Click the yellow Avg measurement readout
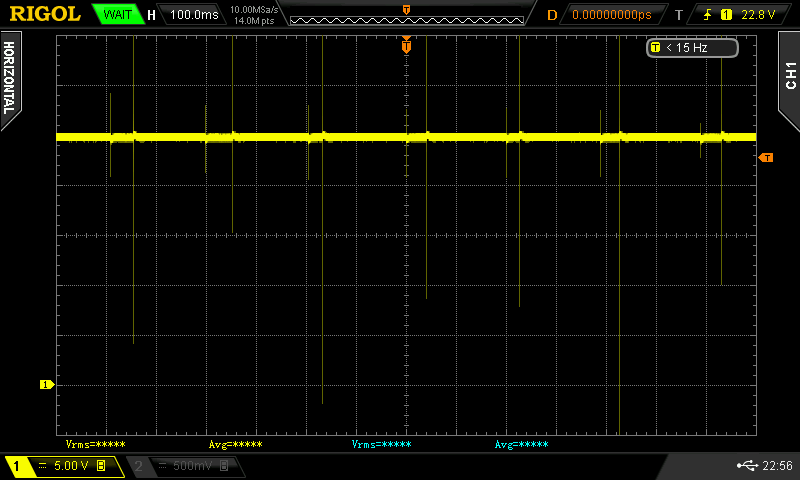Screen dimensions: 800x480 tap(235, 444)
